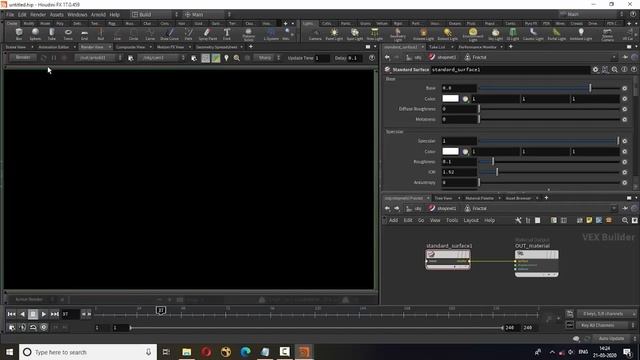Open the Layout menu in network editor
Image resolution: width=640 pixels, height=360 pixels.
pyautogui.click(x=471, y=220)
